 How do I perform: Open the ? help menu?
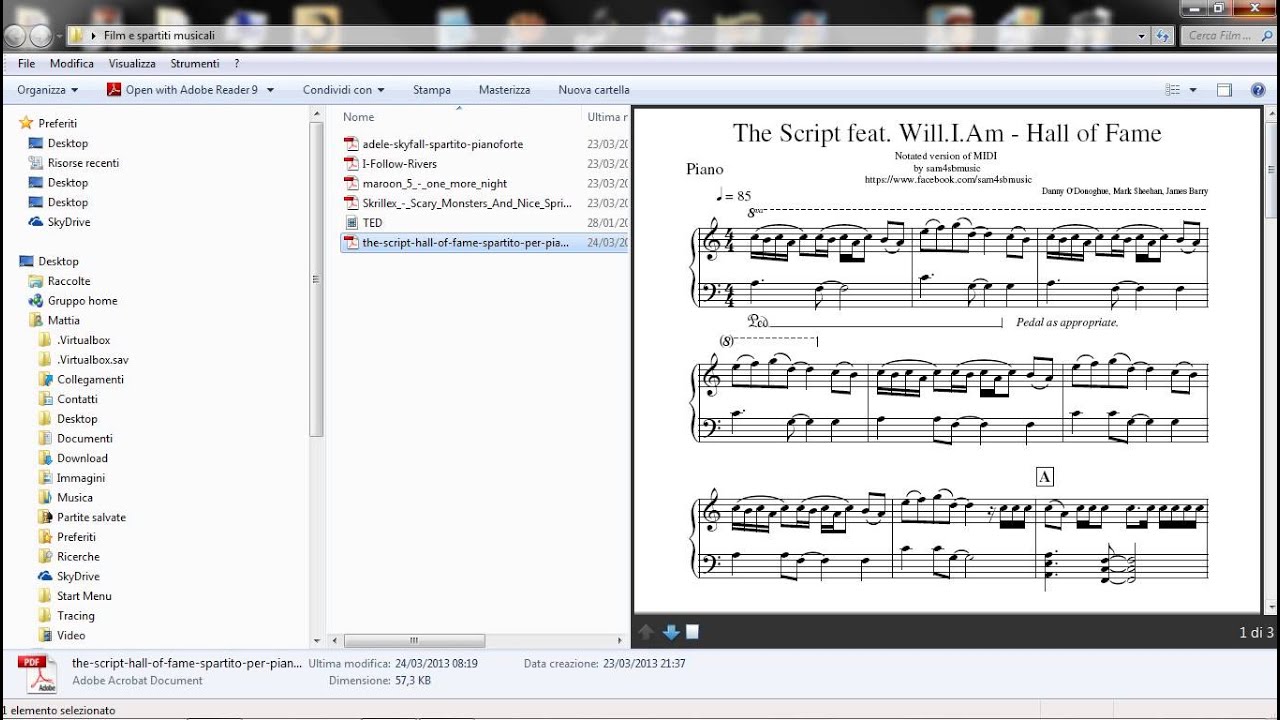237,63
